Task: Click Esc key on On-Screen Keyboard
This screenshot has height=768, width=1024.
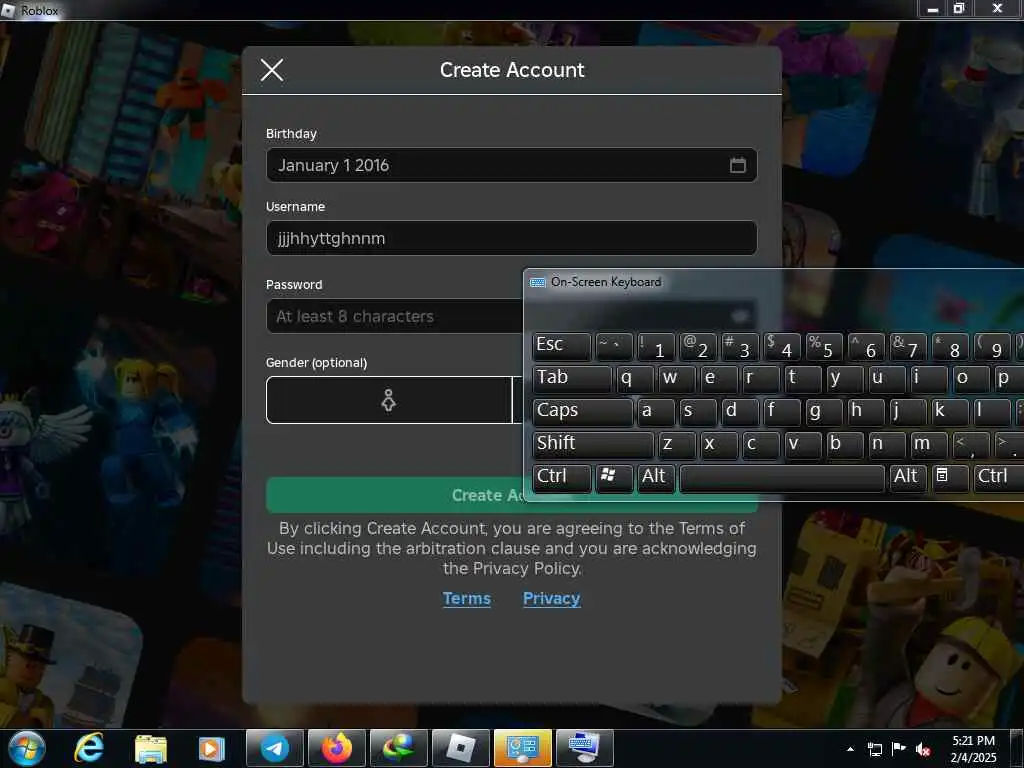Action: (x=562, y=345)
